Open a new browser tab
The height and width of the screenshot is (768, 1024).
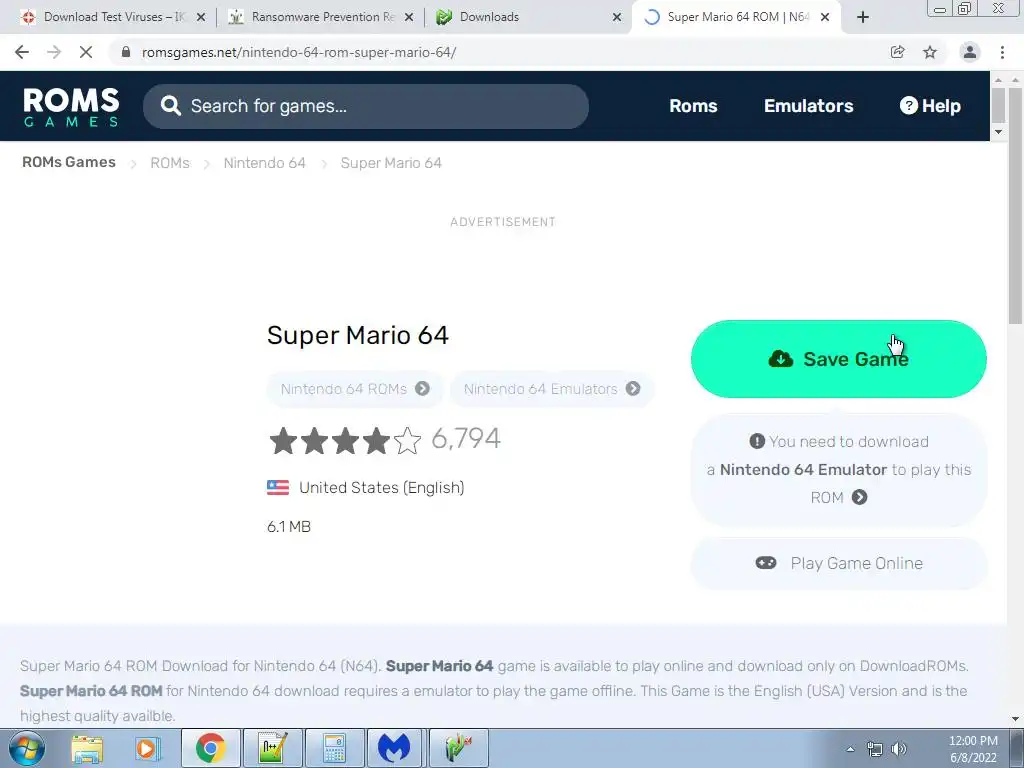tap(863, 17)
